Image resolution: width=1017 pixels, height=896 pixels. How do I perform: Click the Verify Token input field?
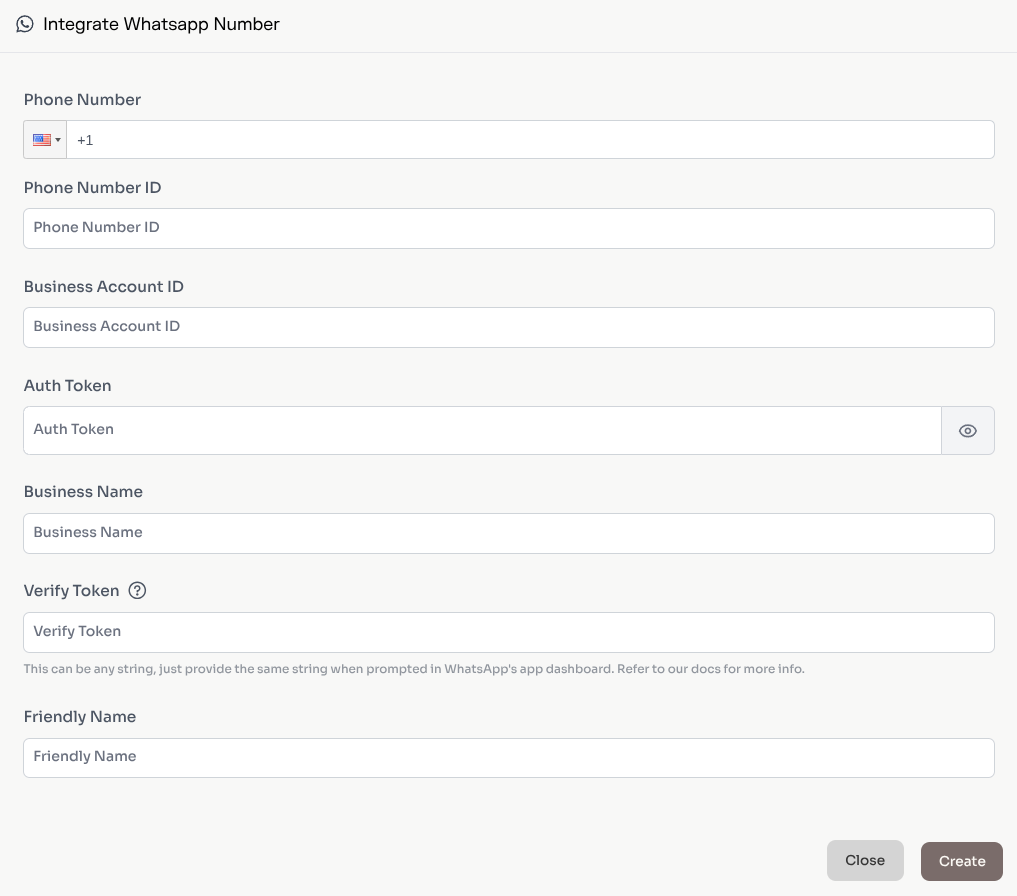(x=400, y=632)
